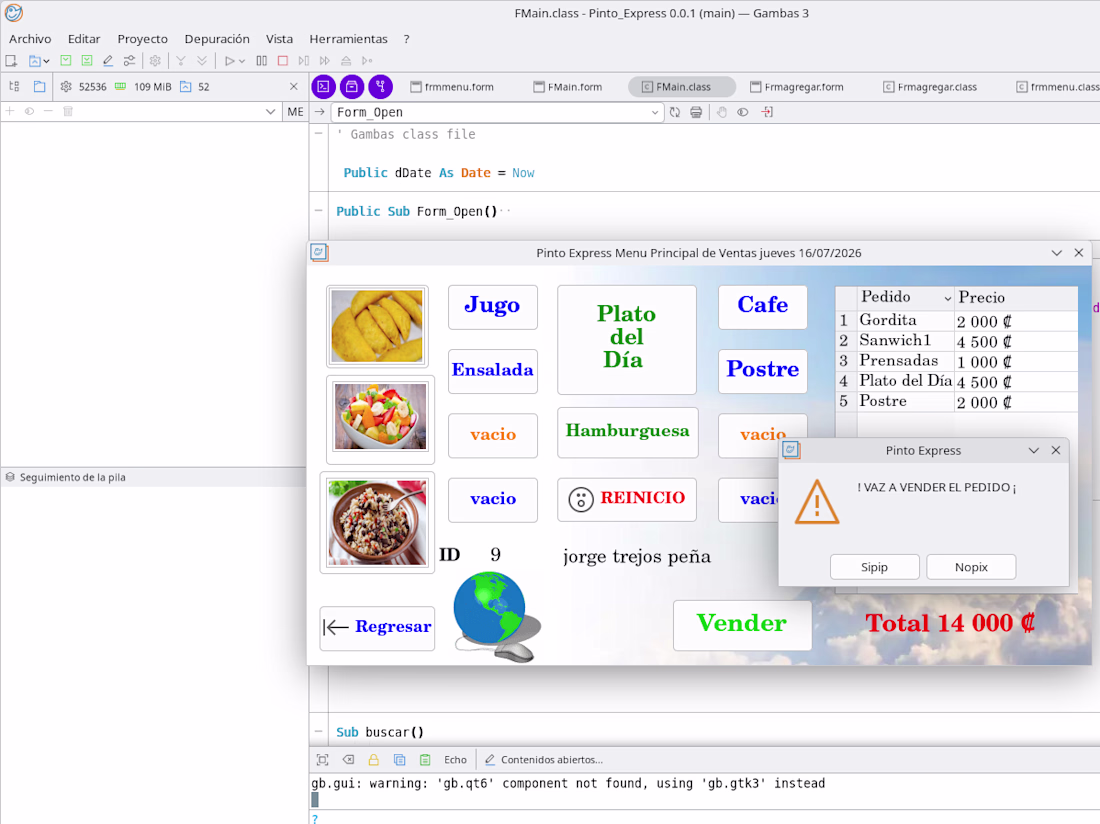Viewport: 1100px width, 824px height.
Task: Click the eye icon in editor toolbar
Action: point(742,112)
